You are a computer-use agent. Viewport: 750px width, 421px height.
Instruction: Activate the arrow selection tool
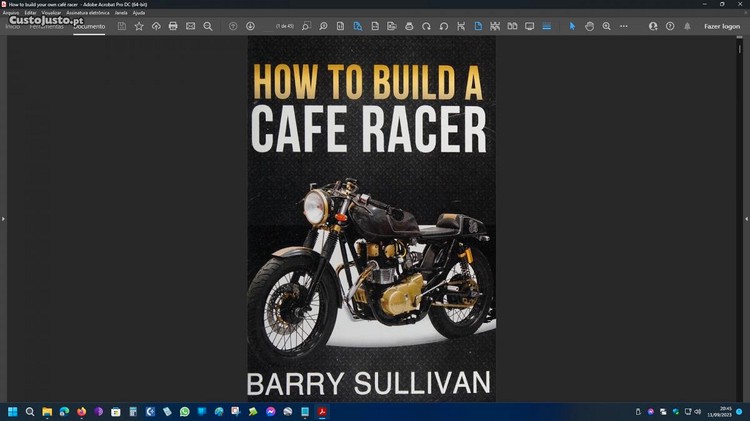point(572,26)
